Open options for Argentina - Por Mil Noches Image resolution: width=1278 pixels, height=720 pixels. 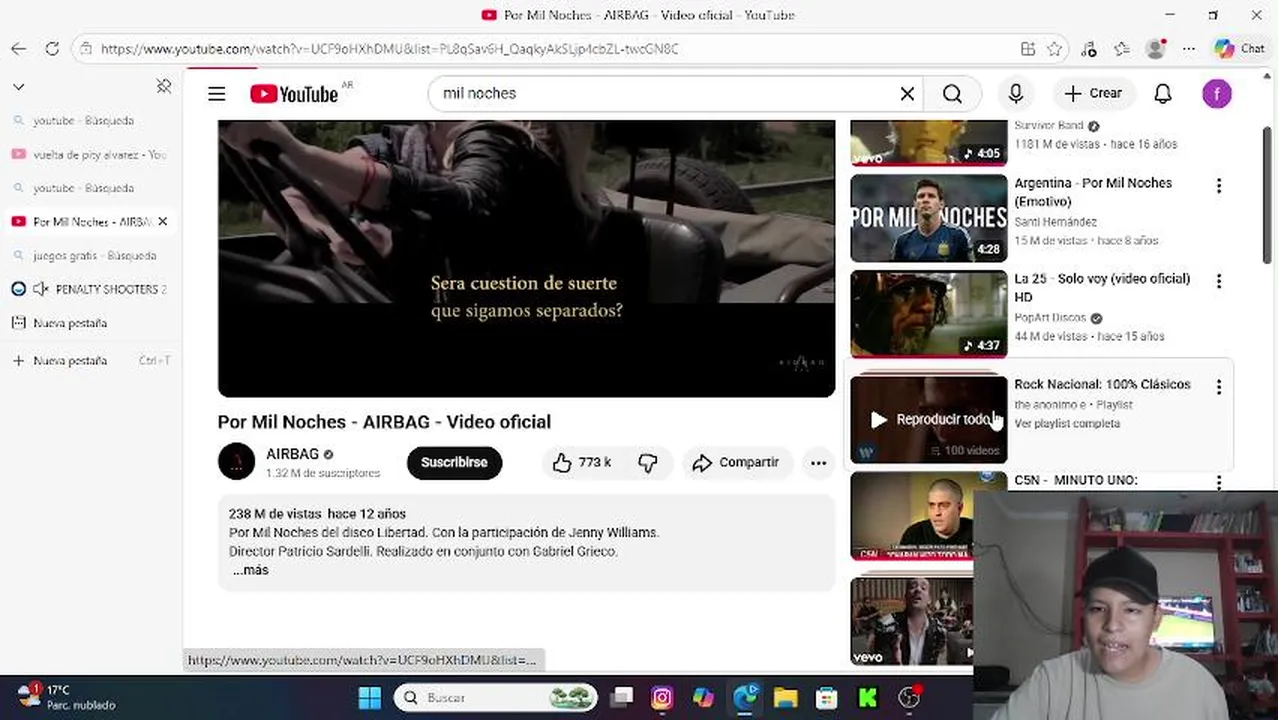point(1218,186)
